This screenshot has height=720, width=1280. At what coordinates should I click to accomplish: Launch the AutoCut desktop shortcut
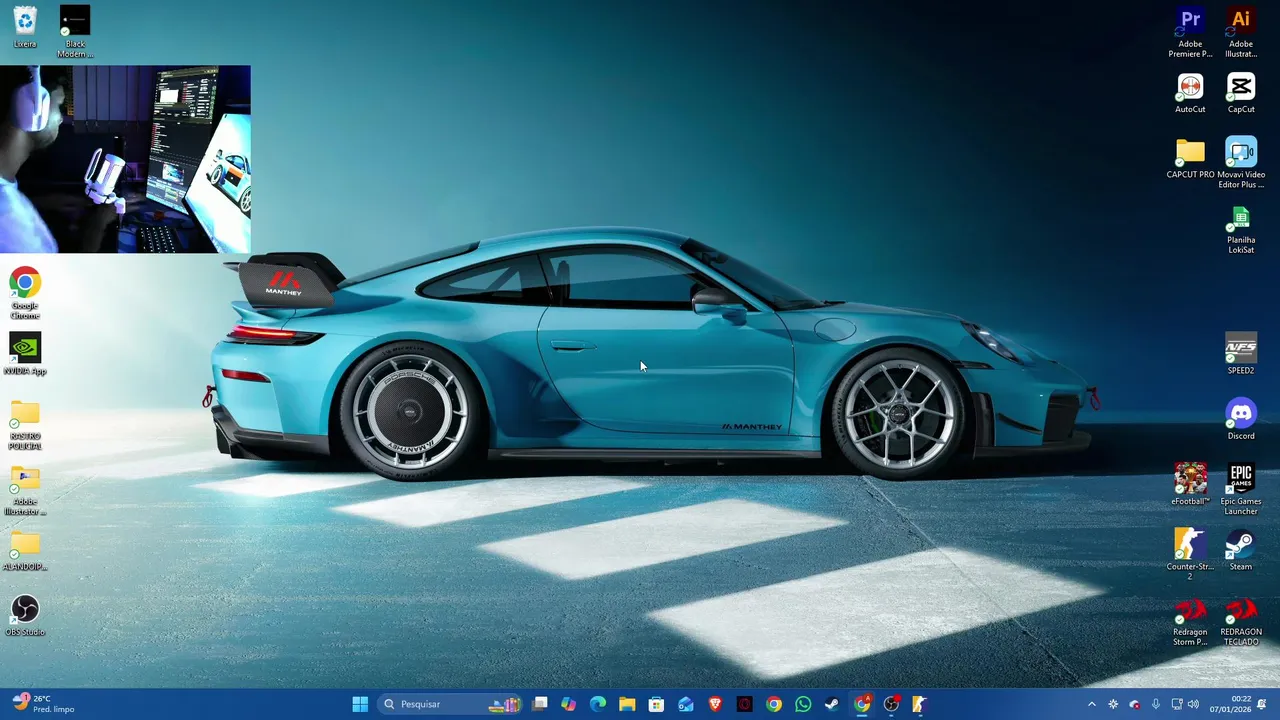(1190, 93)
